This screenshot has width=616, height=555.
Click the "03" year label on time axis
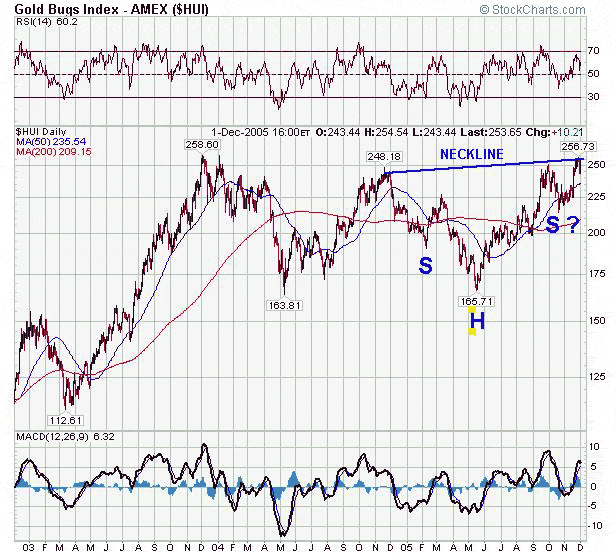tap(28, 547)
